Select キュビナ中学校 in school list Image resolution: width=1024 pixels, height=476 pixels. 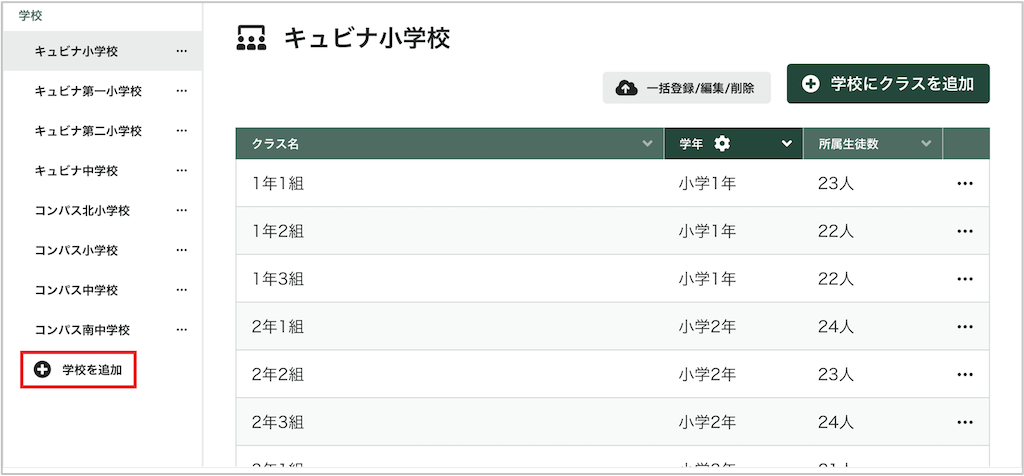(76, 170)
